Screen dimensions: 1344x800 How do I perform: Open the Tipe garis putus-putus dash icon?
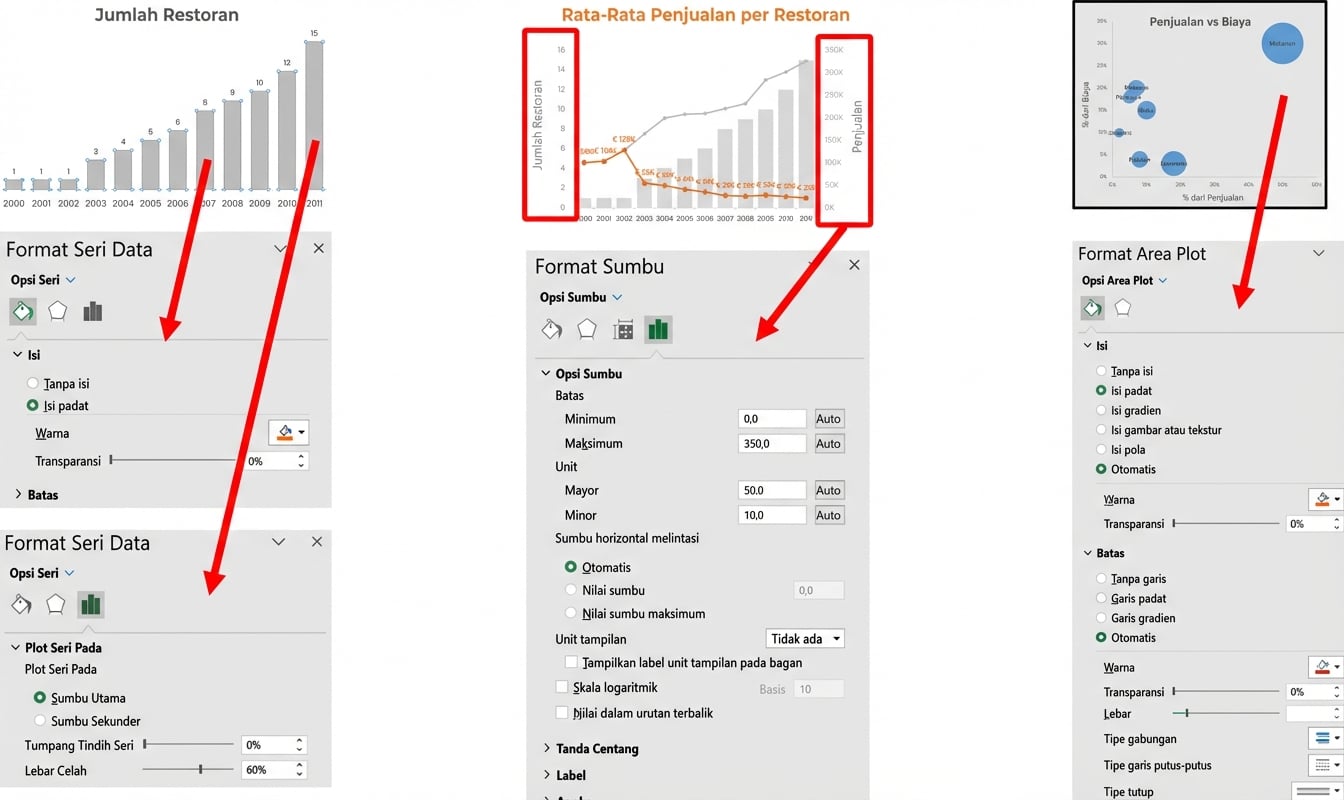(x=1325, y=766)
